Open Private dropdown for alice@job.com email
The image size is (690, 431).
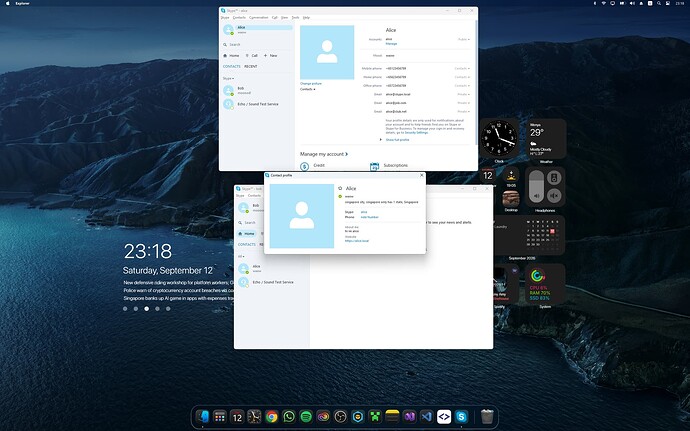click(x=463, y=103)
